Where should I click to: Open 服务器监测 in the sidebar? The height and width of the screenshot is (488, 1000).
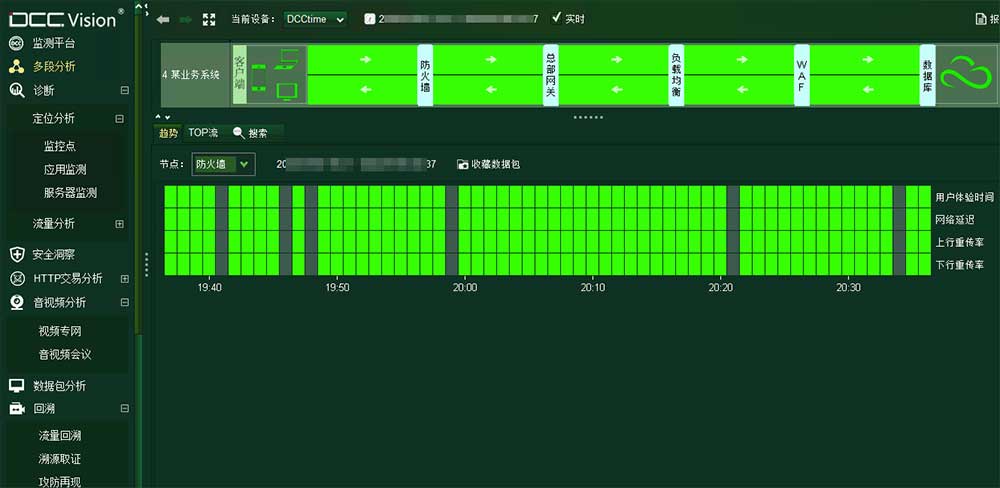point(70,193)
